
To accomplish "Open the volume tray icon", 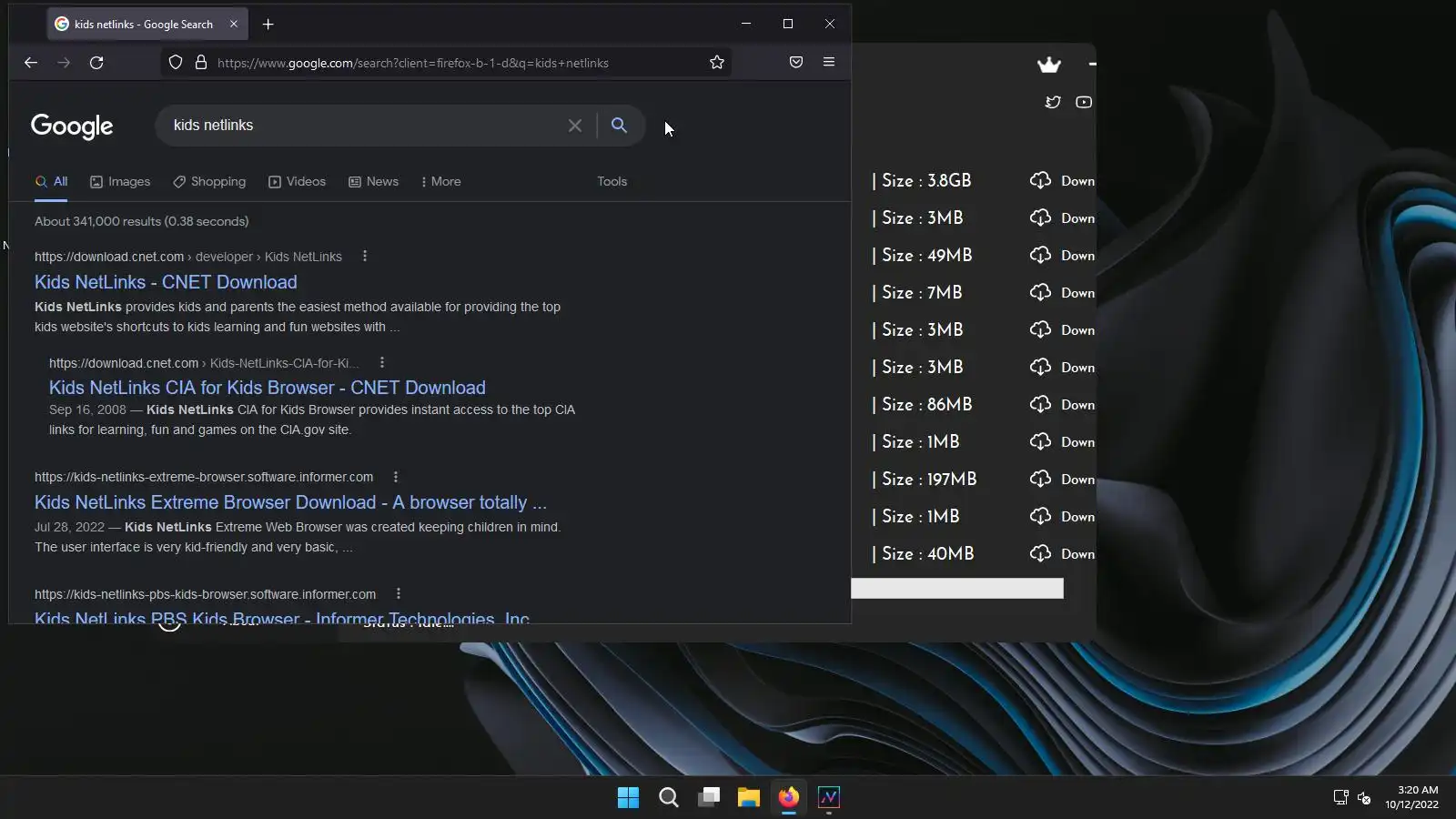I will [1364, 798].
